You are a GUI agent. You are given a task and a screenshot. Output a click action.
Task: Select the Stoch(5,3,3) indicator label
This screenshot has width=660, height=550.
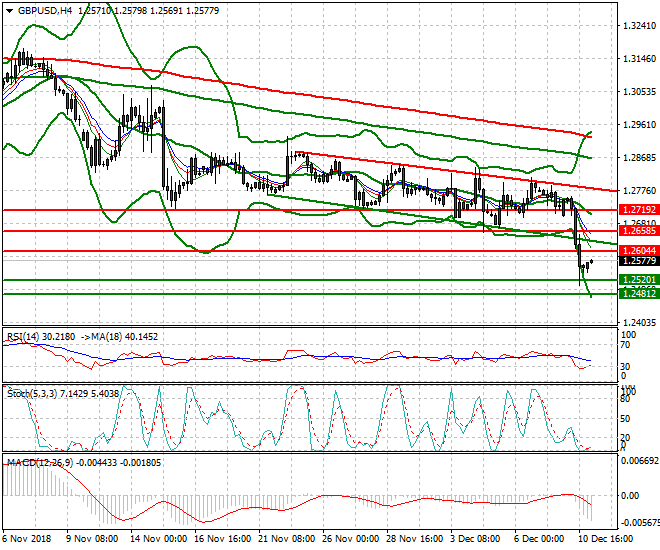[x=64, y=393]
